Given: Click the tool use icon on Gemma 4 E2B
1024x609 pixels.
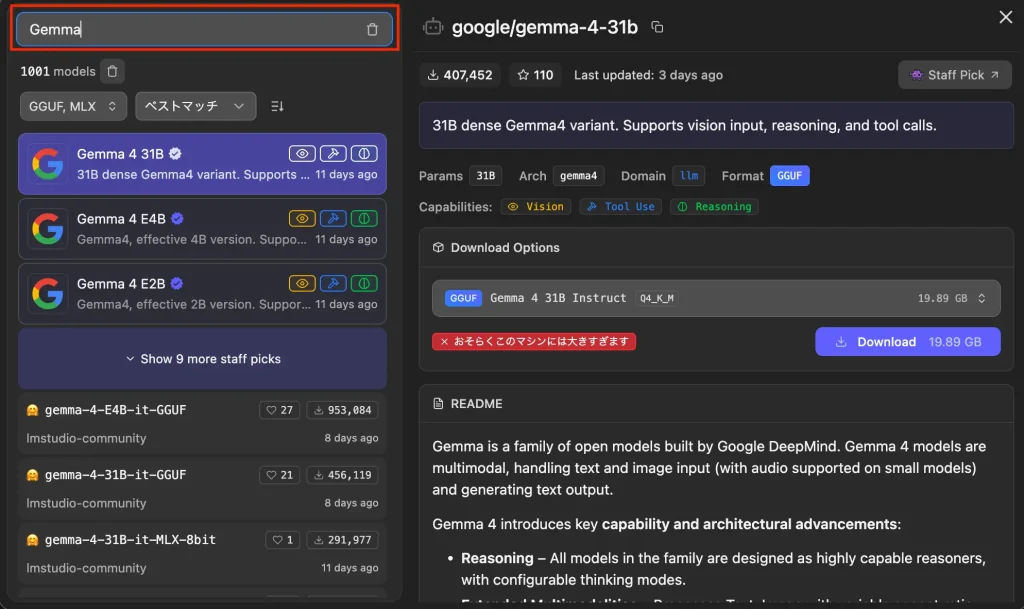Looking at the screenshot, I should click(334, 283).
